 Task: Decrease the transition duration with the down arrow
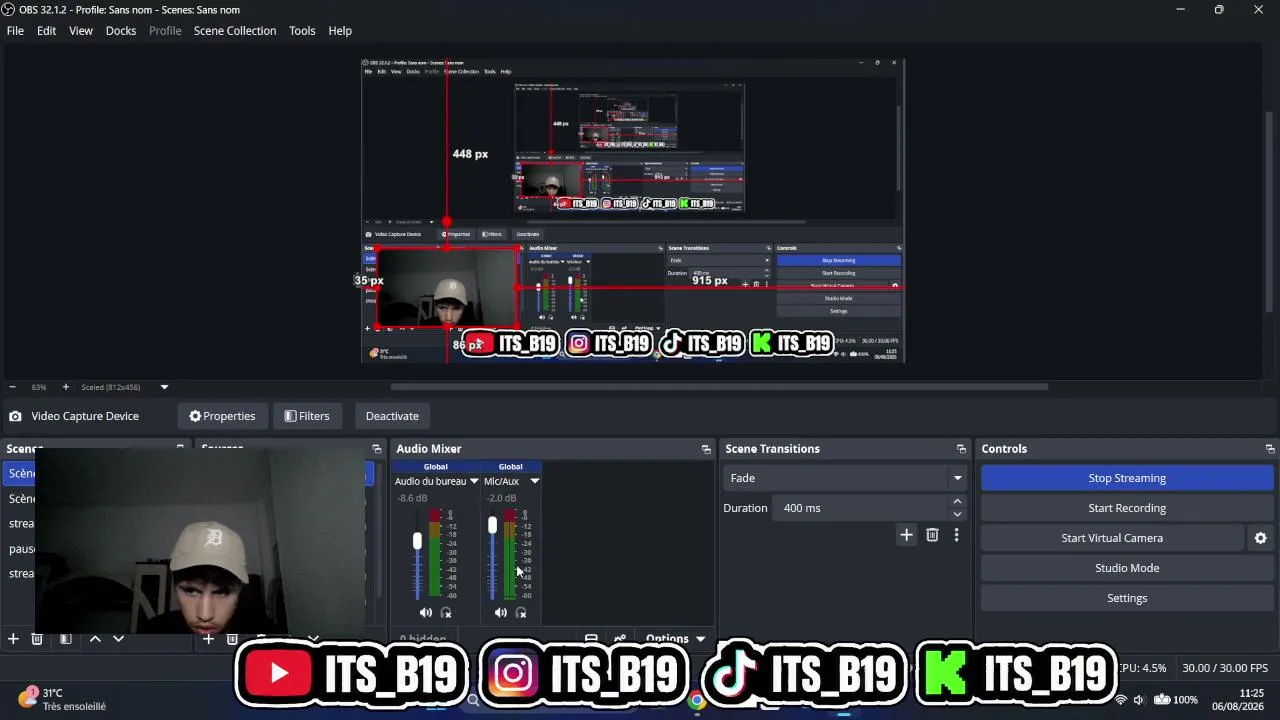click(x=957, y=514)
